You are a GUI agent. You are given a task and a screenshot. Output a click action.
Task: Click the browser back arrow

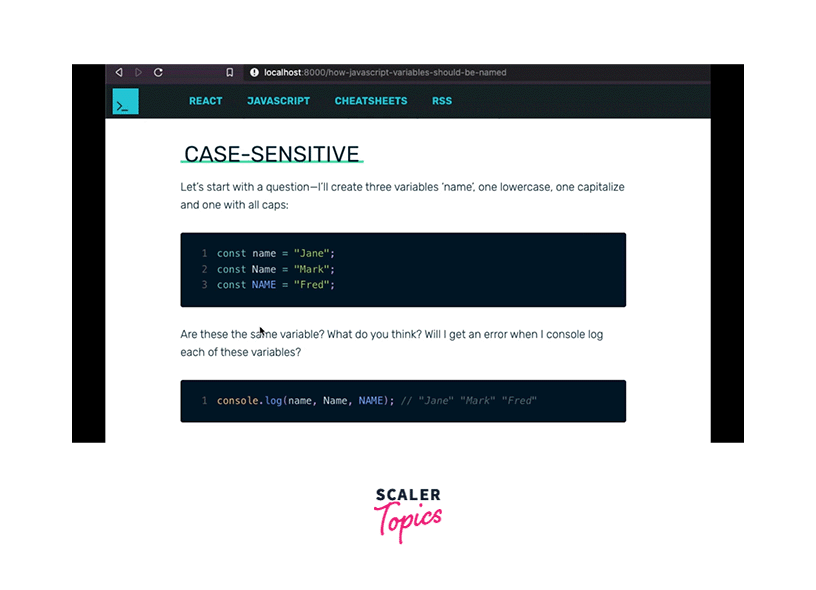tap(119, 73)
